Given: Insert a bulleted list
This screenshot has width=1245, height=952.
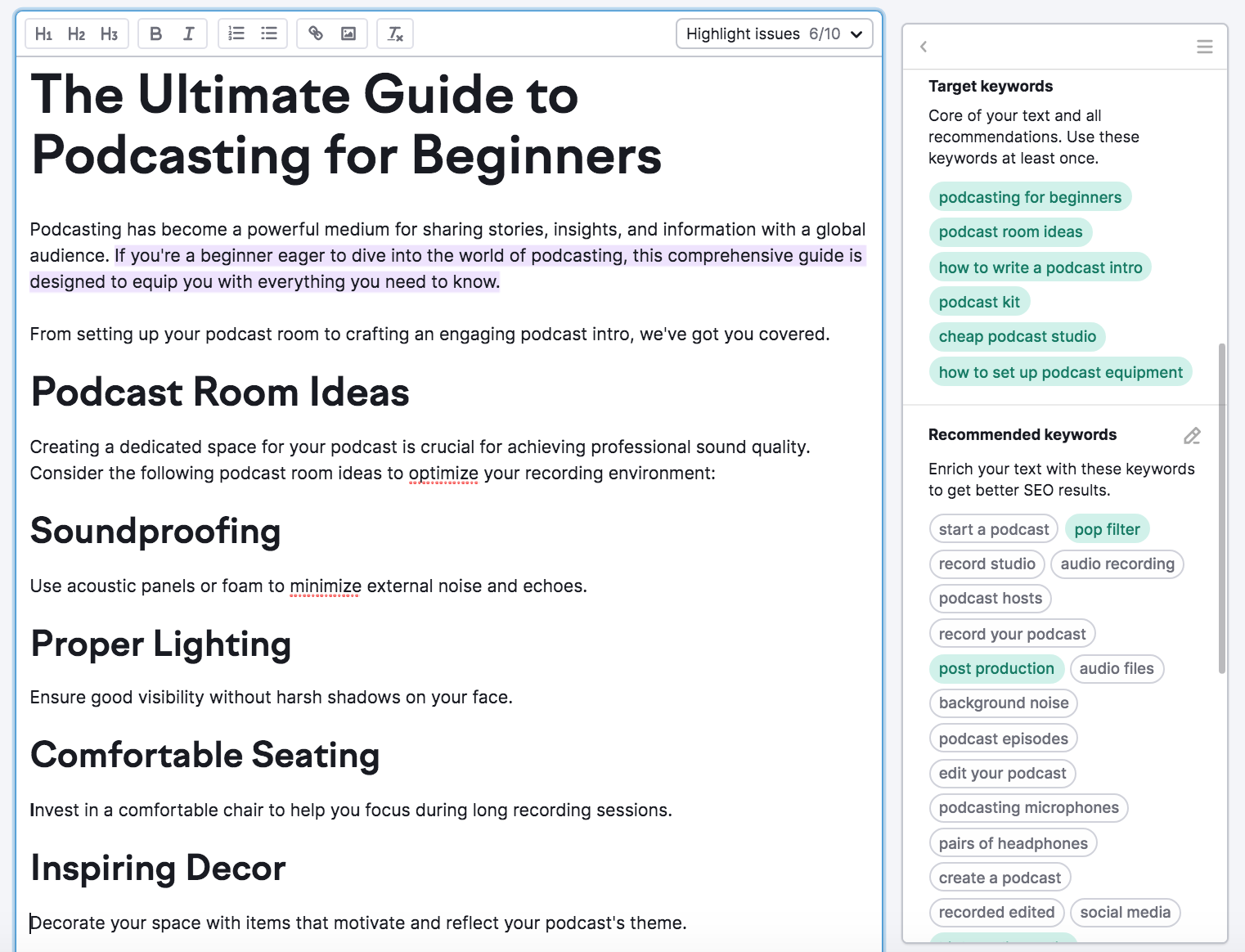Looking at the screenshot, I should [268, 34].
